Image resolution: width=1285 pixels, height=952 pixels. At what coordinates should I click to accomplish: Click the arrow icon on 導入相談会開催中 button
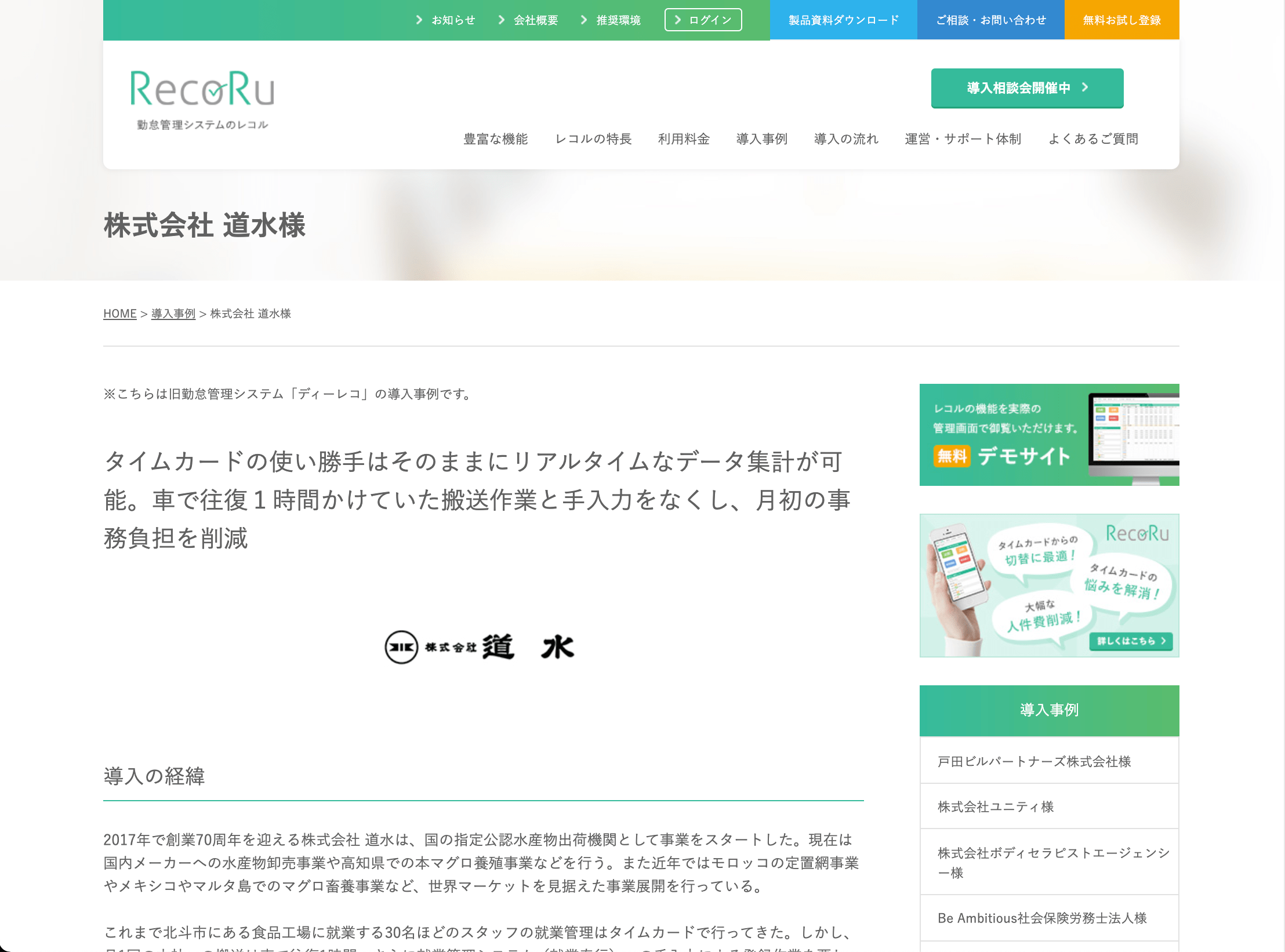(1085, 87)
